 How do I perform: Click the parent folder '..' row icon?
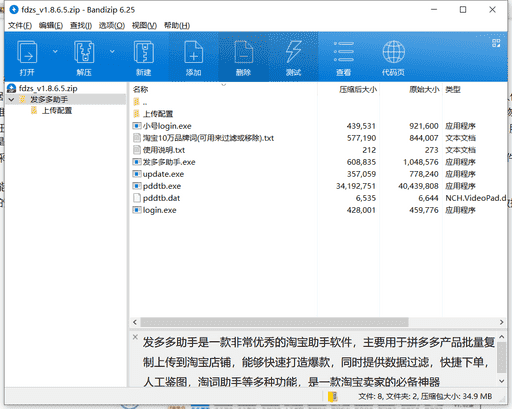pyautogui.click(x=136, y=102)
